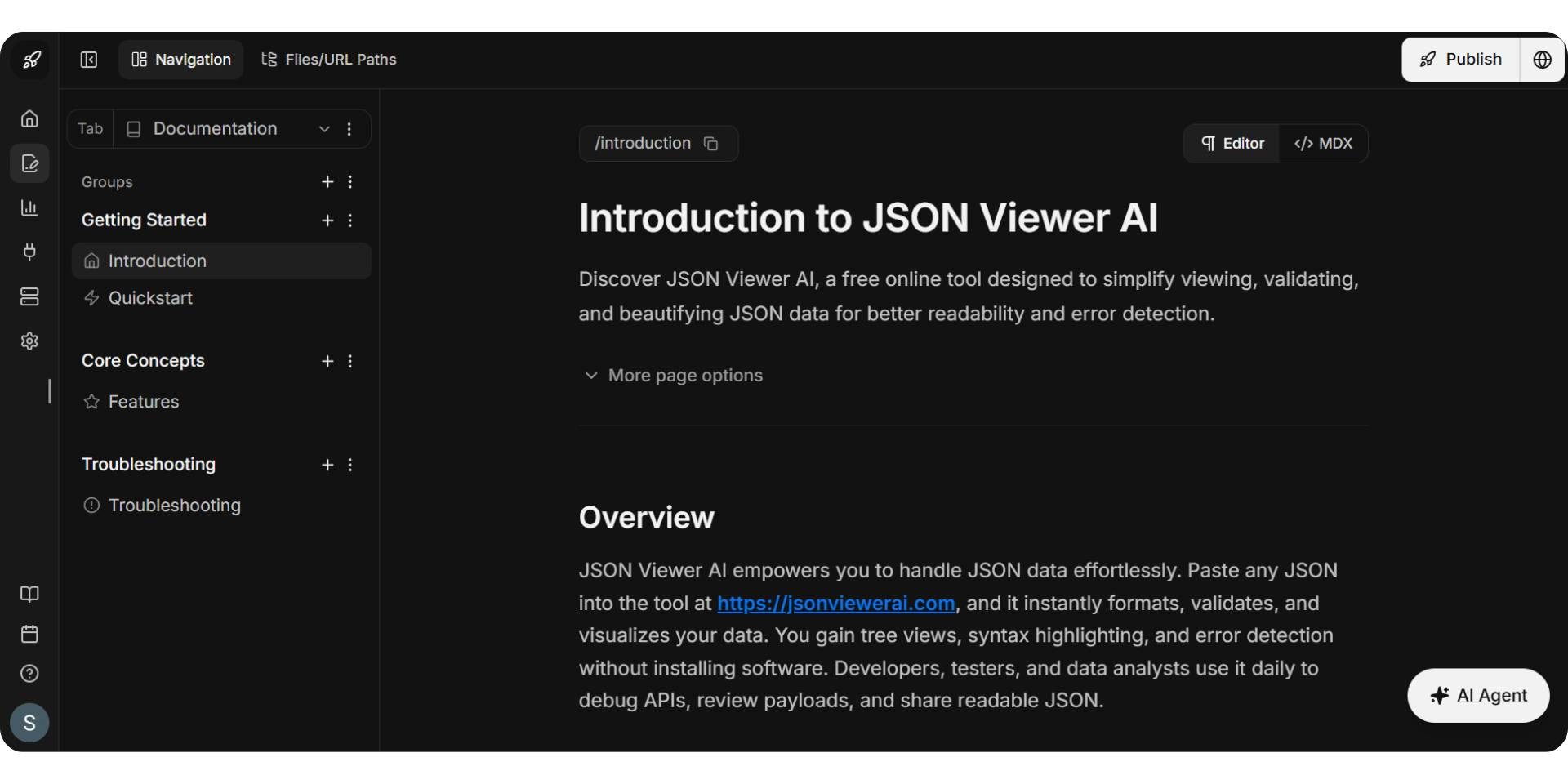Viewport: 1568px width, 784px height.
Task: Open the home dashboard from the sidebar
Action: coord(29,118)
